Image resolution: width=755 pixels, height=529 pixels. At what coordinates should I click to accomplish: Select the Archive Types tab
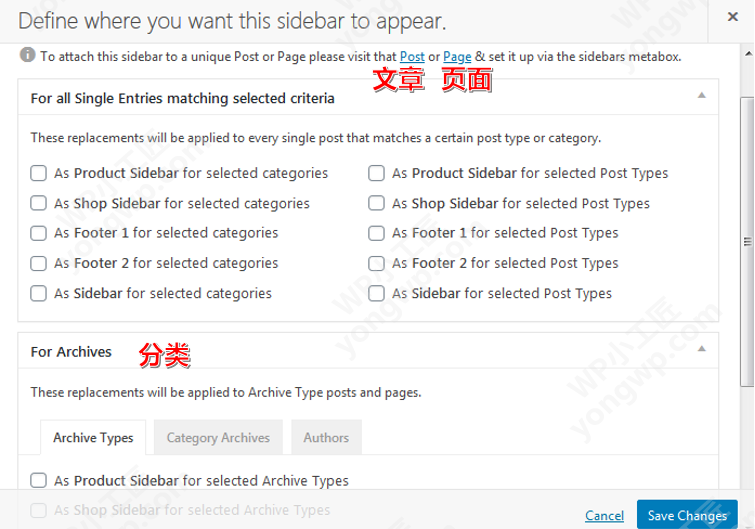(93, 438)
